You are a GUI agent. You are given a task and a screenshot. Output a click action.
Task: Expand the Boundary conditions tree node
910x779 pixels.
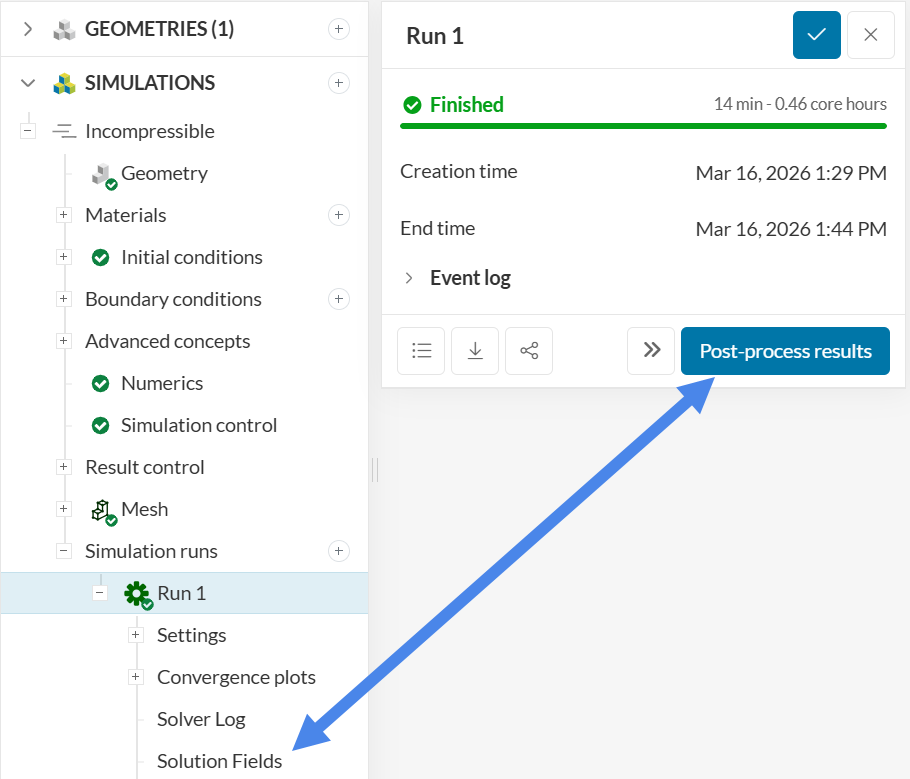[x=64, y=299]
